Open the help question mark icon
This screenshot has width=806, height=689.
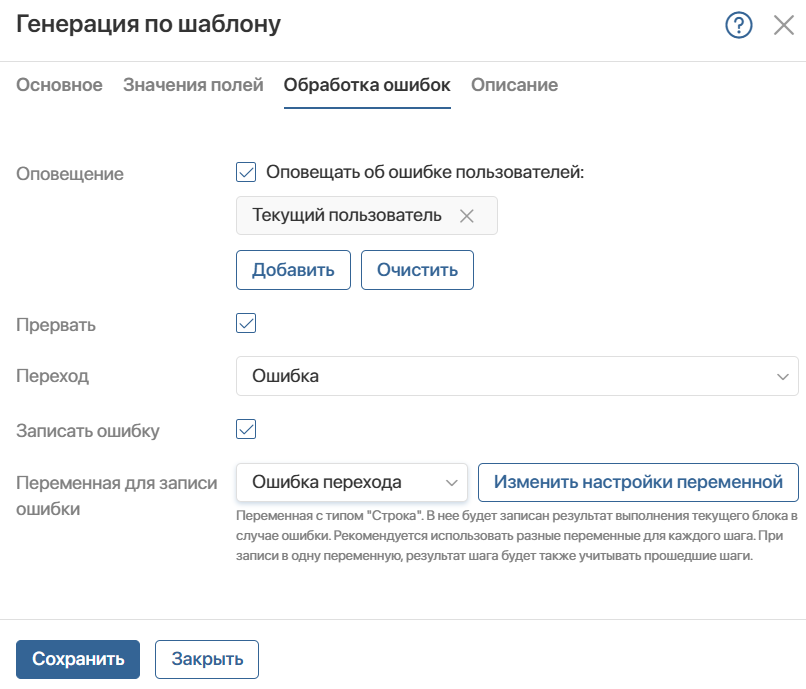[739, 25]
